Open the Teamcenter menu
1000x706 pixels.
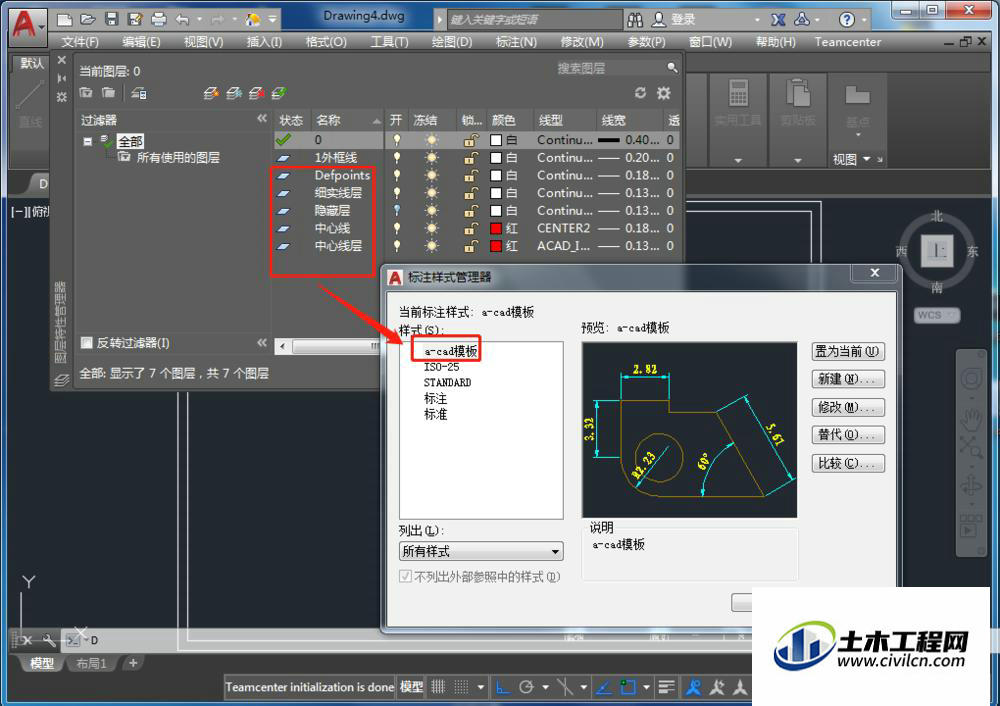848,41
